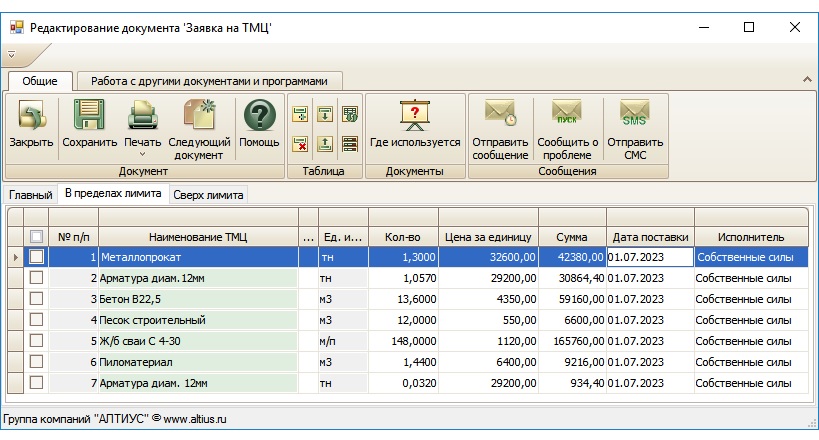
Task: Click the Печать printer icon
Action: pyautogui.click(x=142, y=115)
